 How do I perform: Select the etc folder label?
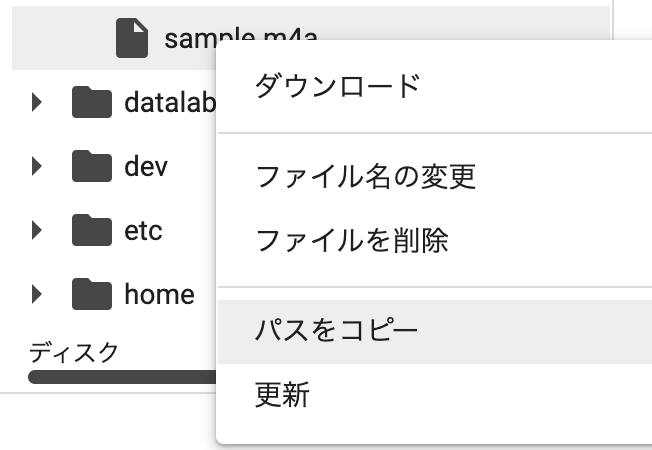[x=143, y=231]
